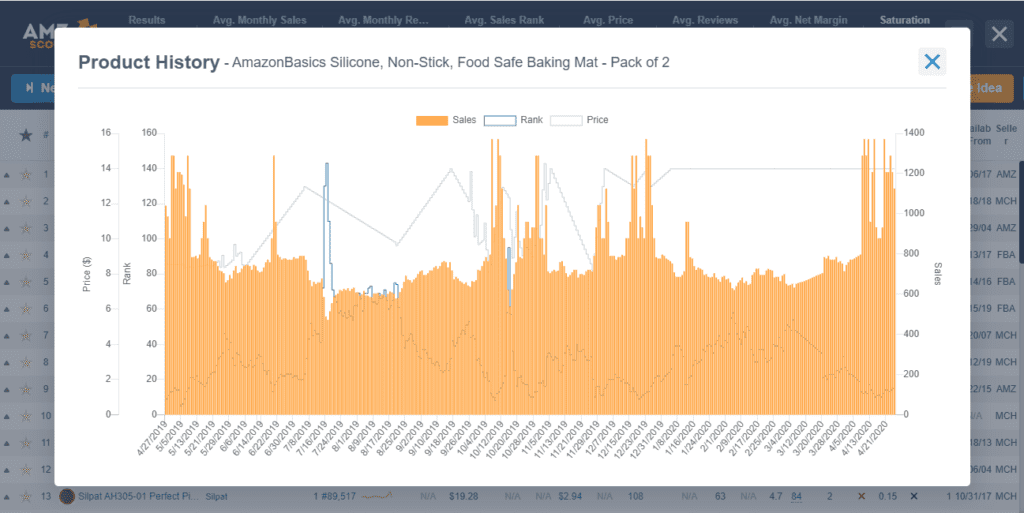Screen dimensions: 1024x513
Task: Star the product in row 11
Action: (25, 443)
